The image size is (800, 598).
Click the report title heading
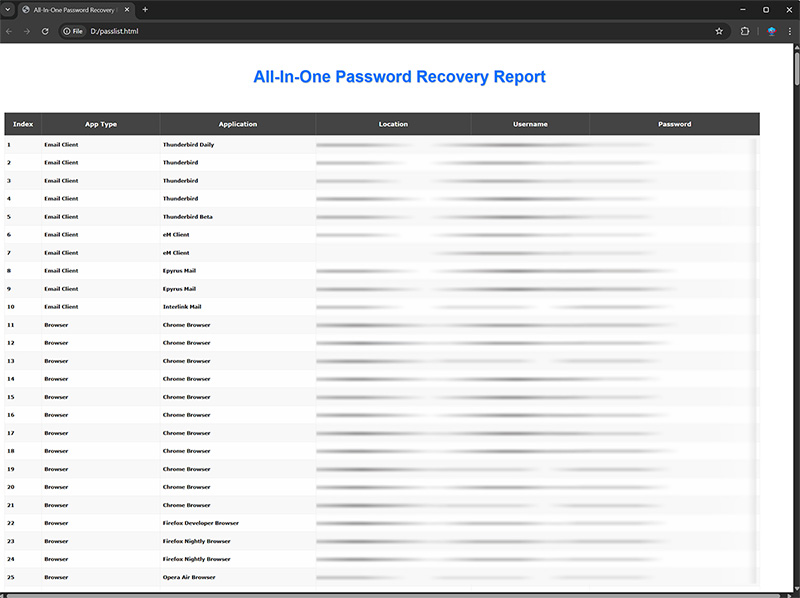[399, 77]
